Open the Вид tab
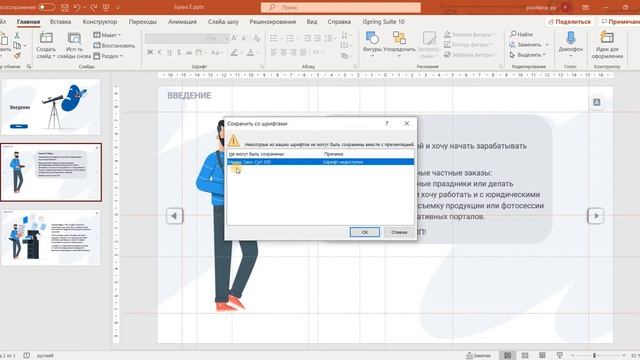Viewport: 640px width, 360px height. (312, 22)
